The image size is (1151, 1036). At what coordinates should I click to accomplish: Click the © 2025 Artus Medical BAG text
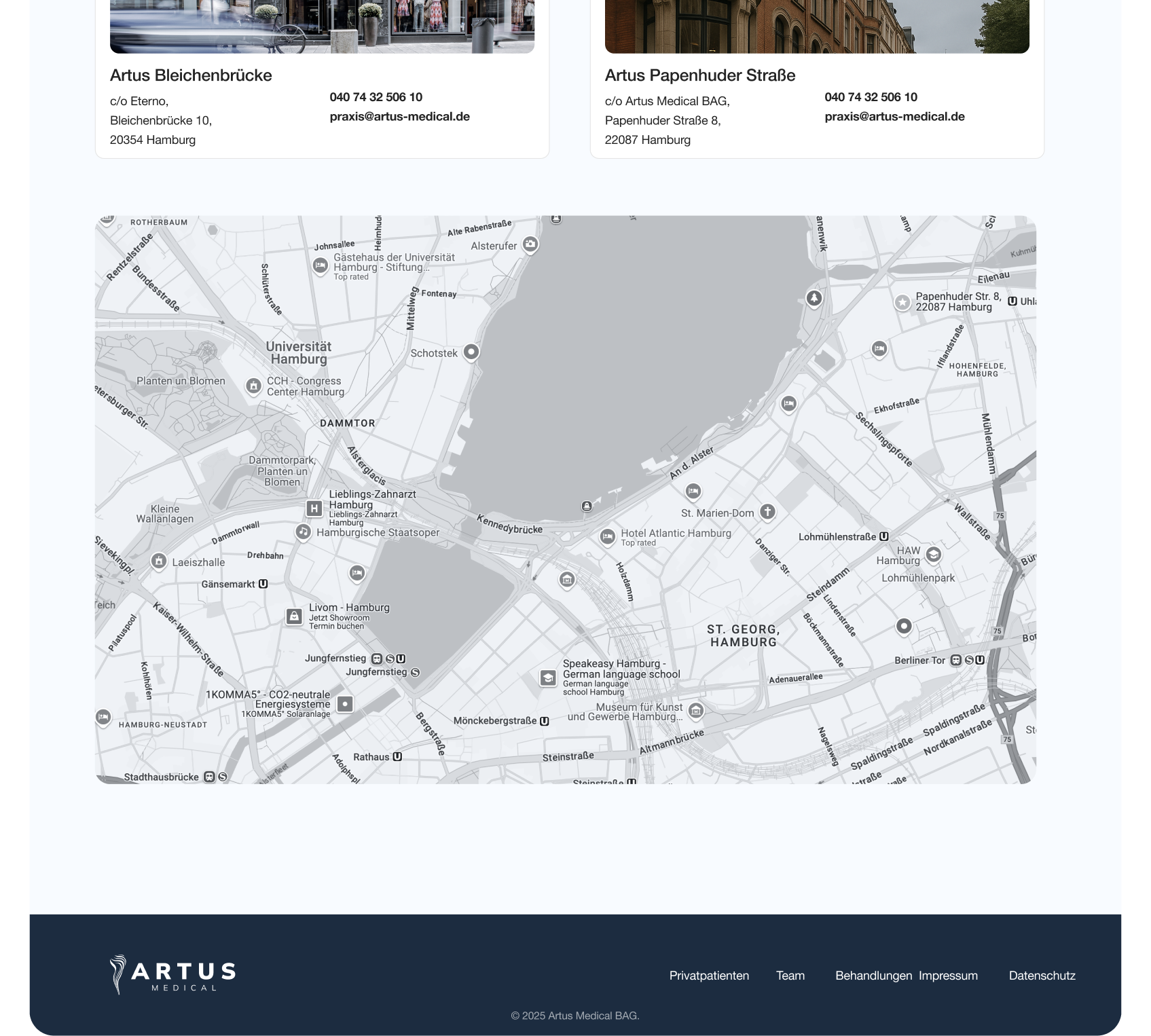click(x=575, y=1016)
